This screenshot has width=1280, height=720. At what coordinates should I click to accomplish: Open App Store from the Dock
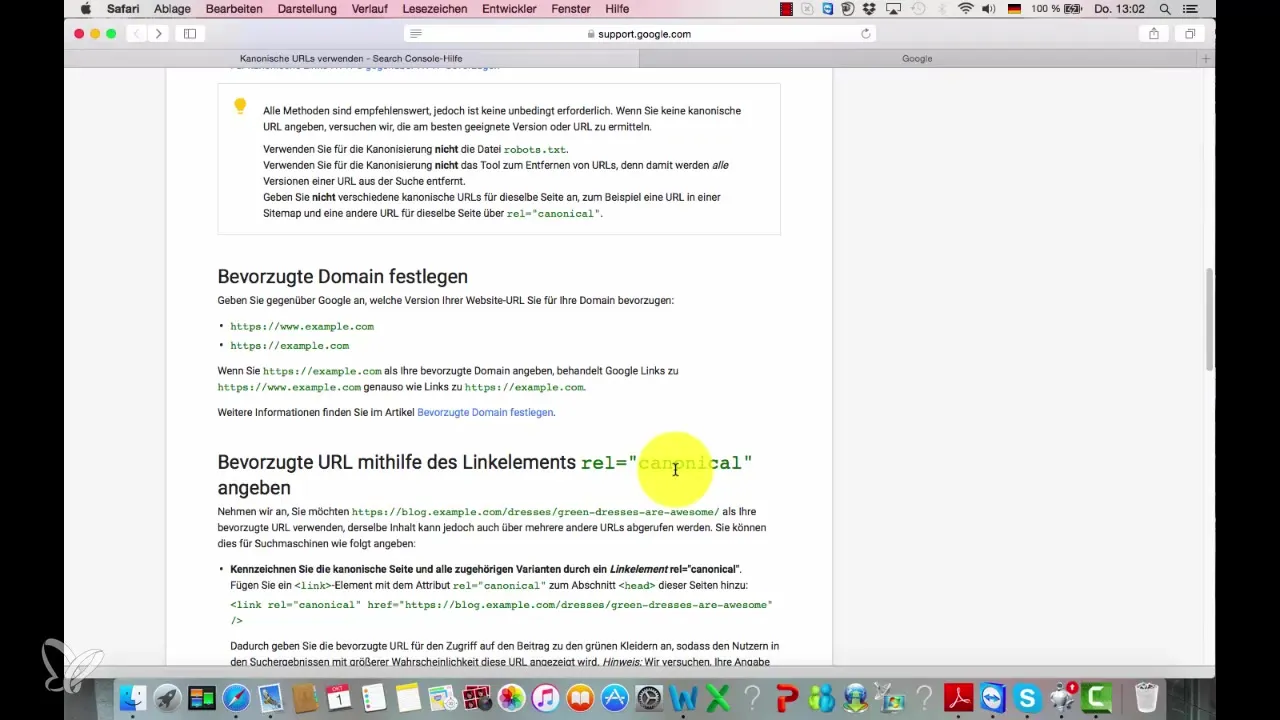(615, 697)
